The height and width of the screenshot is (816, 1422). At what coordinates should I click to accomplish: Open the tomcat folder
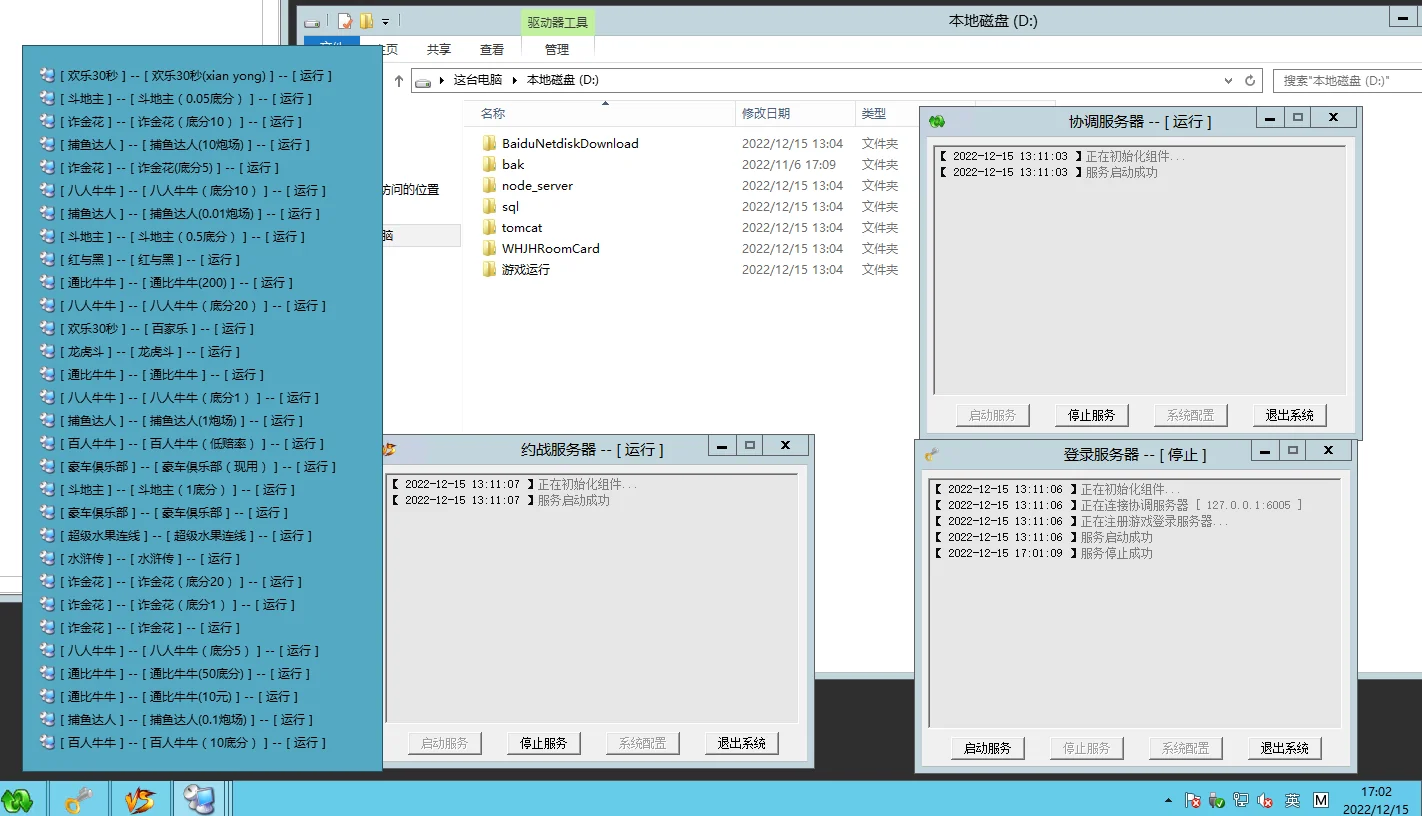pos(522,228)
